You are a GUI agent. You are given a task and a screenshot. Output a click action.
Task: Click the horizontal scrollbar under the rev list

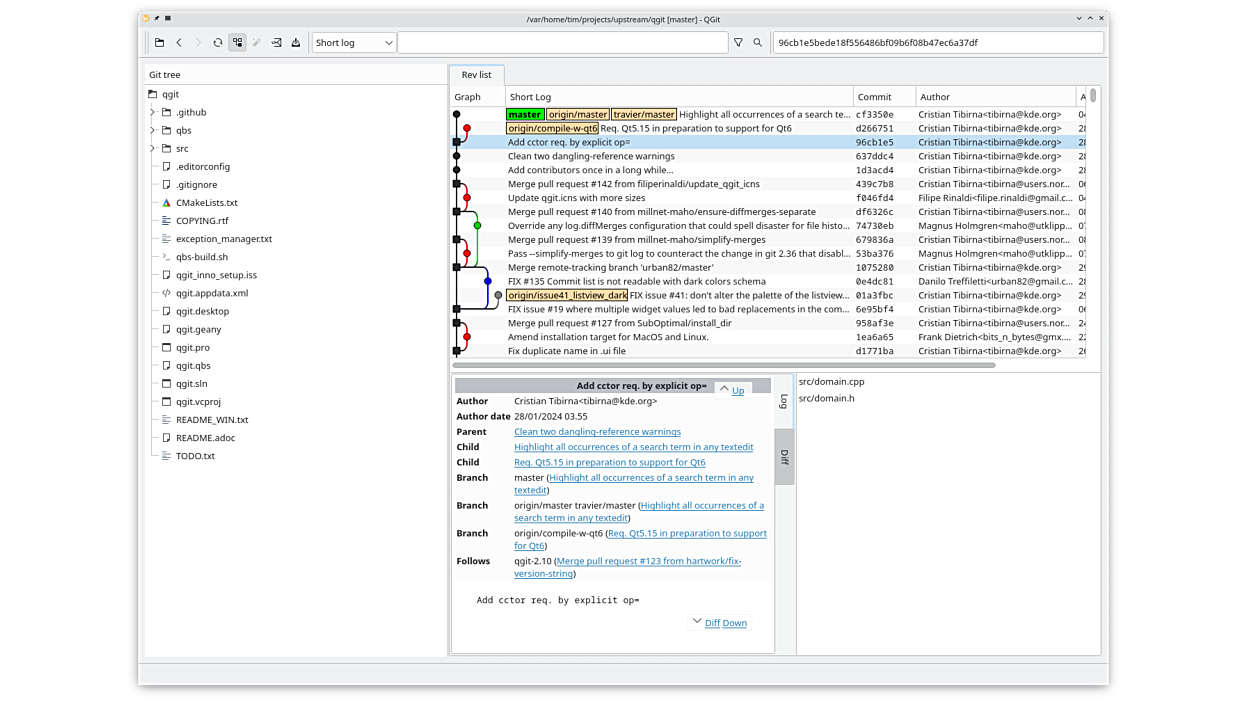[723, 365]
